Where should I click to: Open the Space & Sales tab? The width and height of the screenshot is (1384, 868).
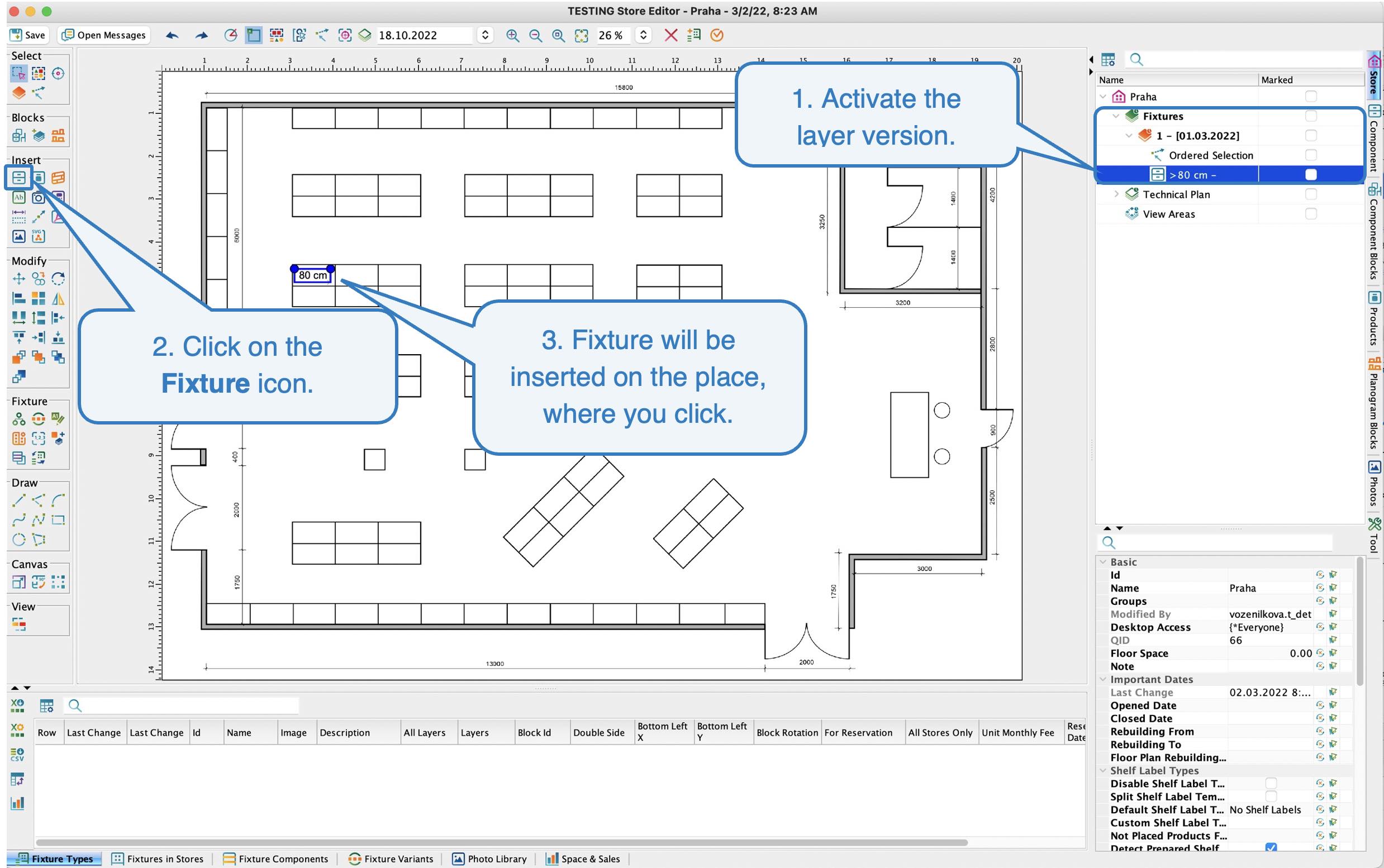[583, 859]
